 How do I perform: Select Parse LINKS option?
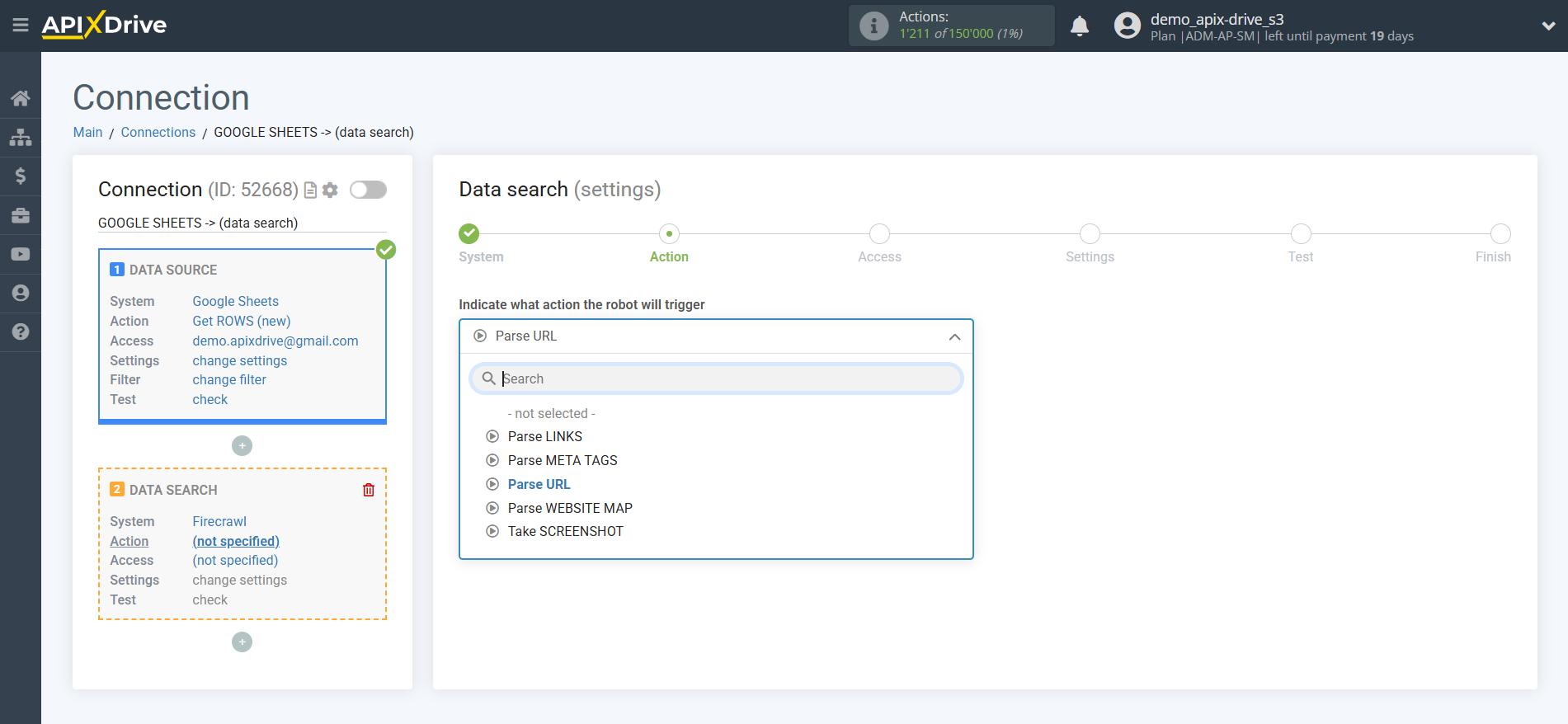coord(544,436)
